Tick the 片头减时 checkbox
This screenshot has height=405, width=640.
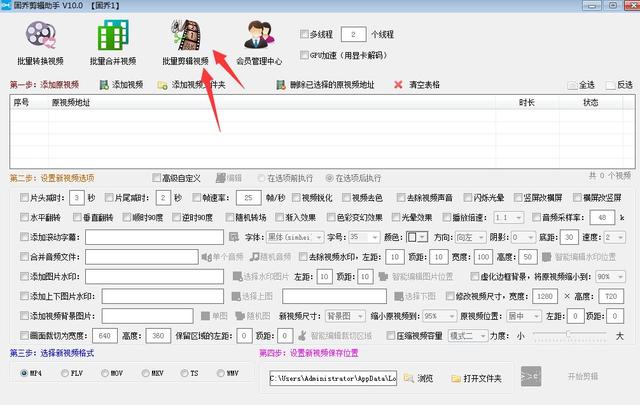(x=24, y=198)
